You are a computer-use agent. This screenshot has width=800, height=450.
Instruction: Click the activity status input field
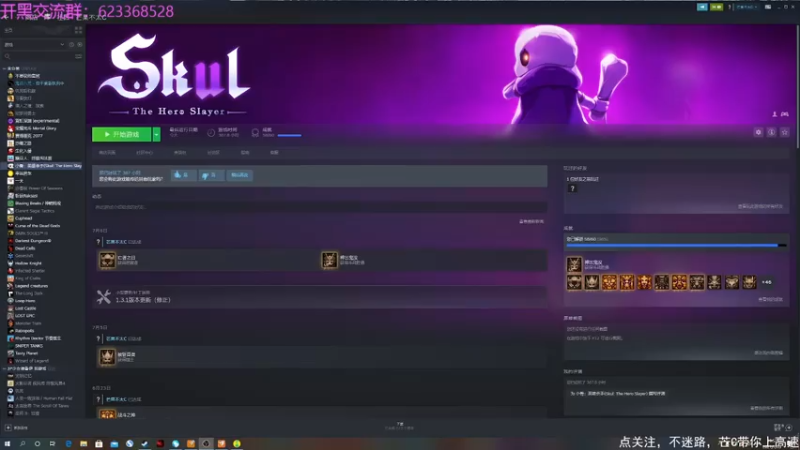coord(319,207)
